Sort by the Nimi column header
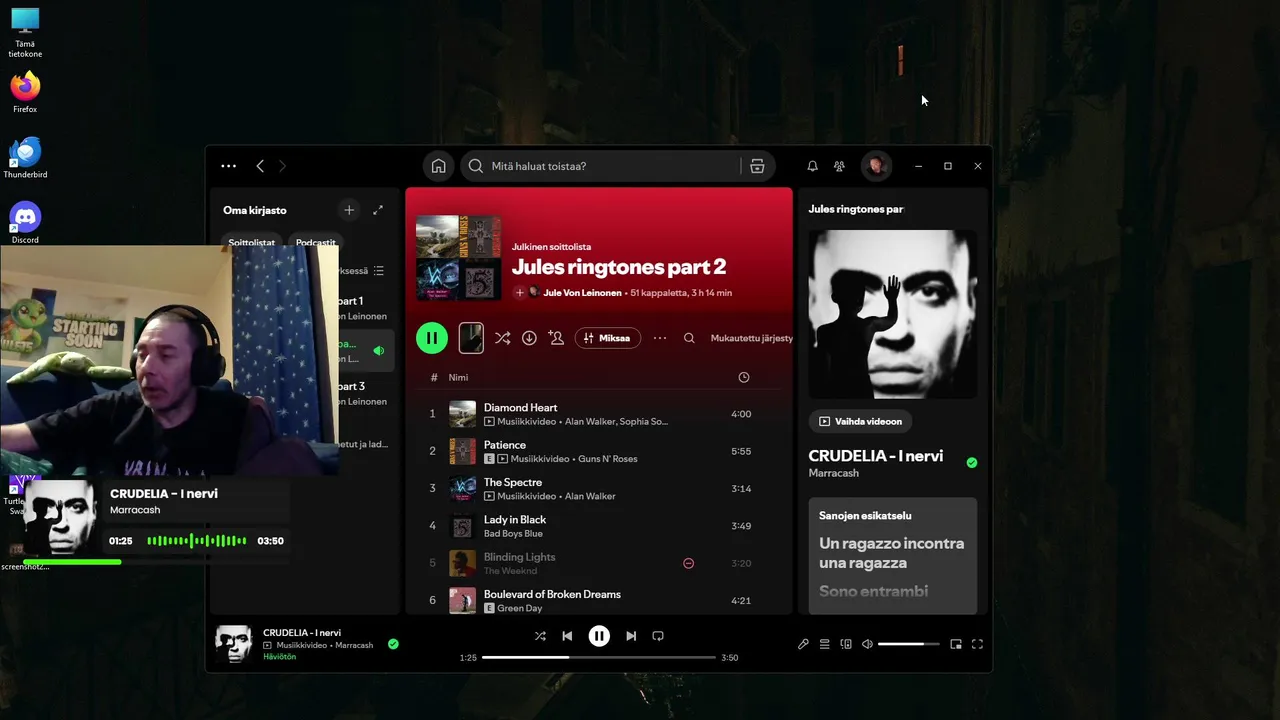 tap(458, 377)
